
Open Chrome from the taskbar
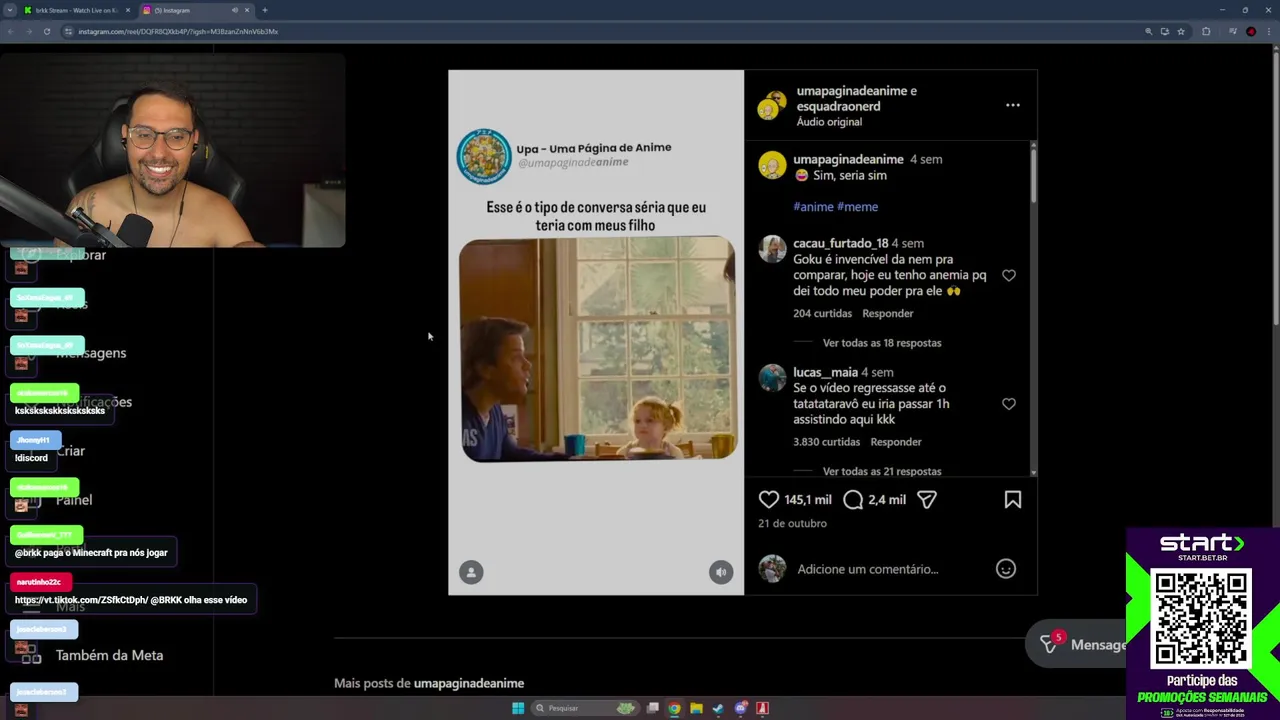[674, 708]
